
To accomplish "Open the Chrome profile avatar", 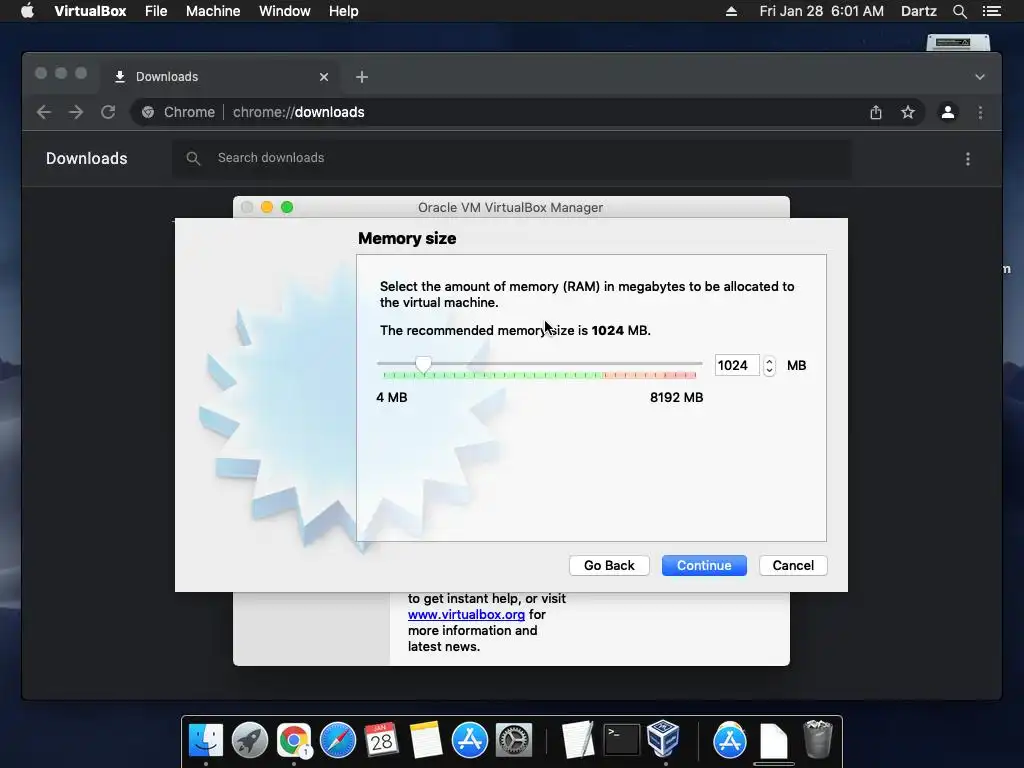I will pyautogui.click(x=948, y=112).
